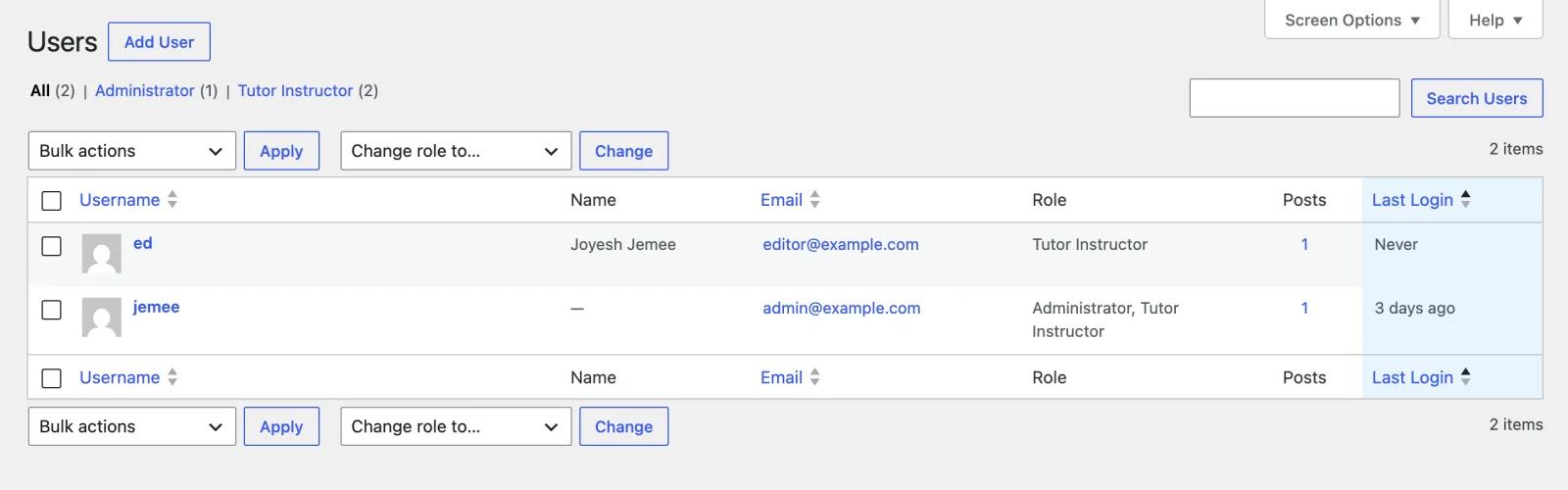1568x490 pixels.
Task: Click ed's user avatar image
Action: click(102, 254)
